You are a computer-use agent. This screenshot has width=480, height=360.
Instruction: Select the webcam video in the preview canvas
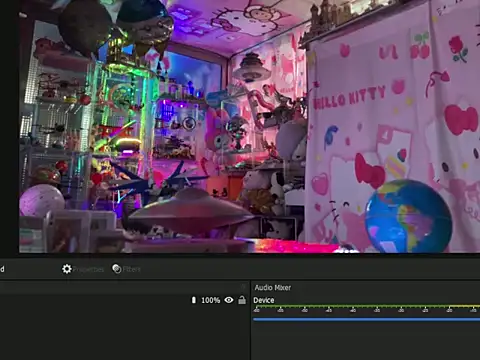249,126
